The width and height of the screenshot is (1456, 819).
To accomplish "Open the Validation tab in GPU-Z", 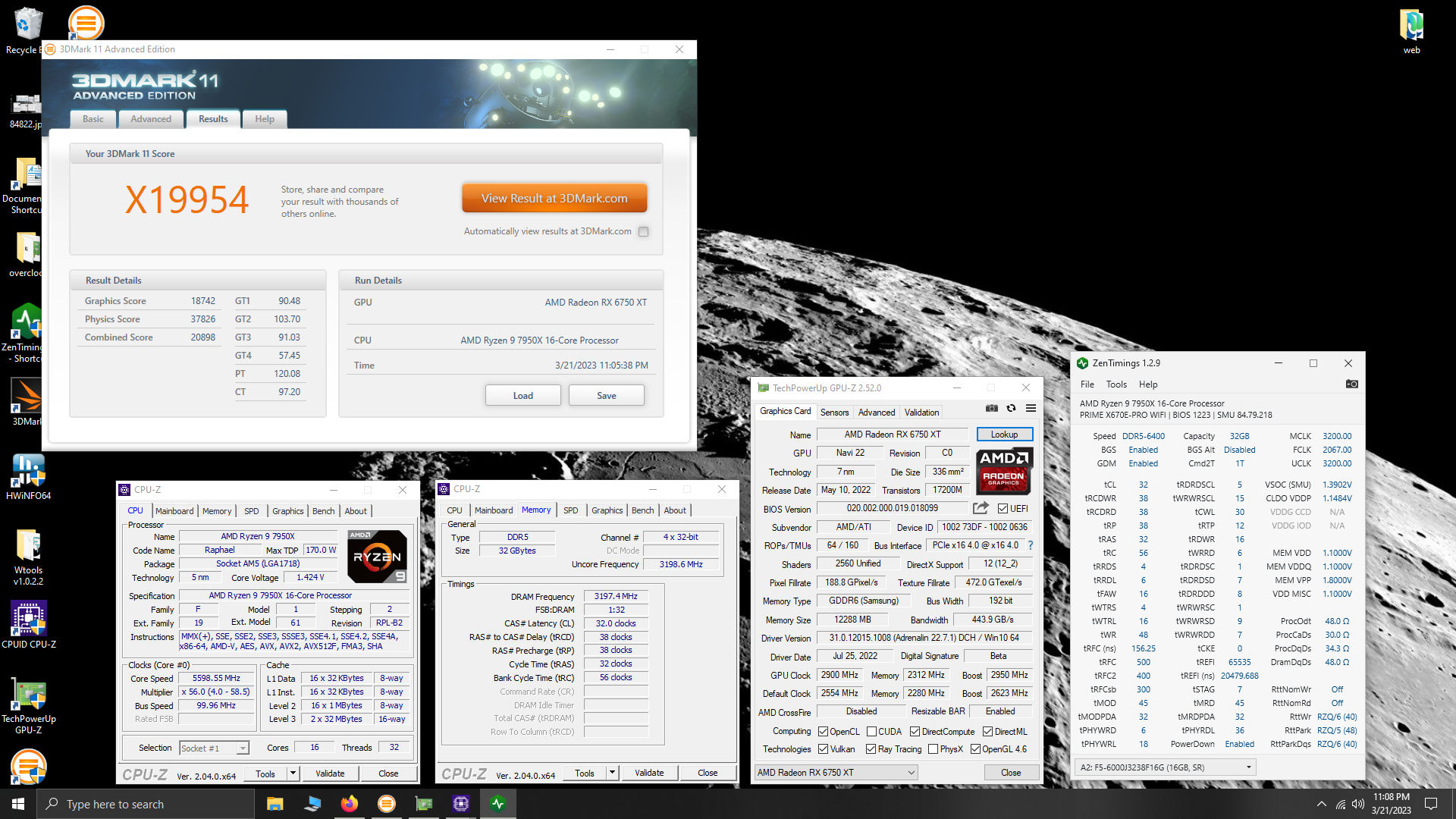I will click(x=921, y=413).
